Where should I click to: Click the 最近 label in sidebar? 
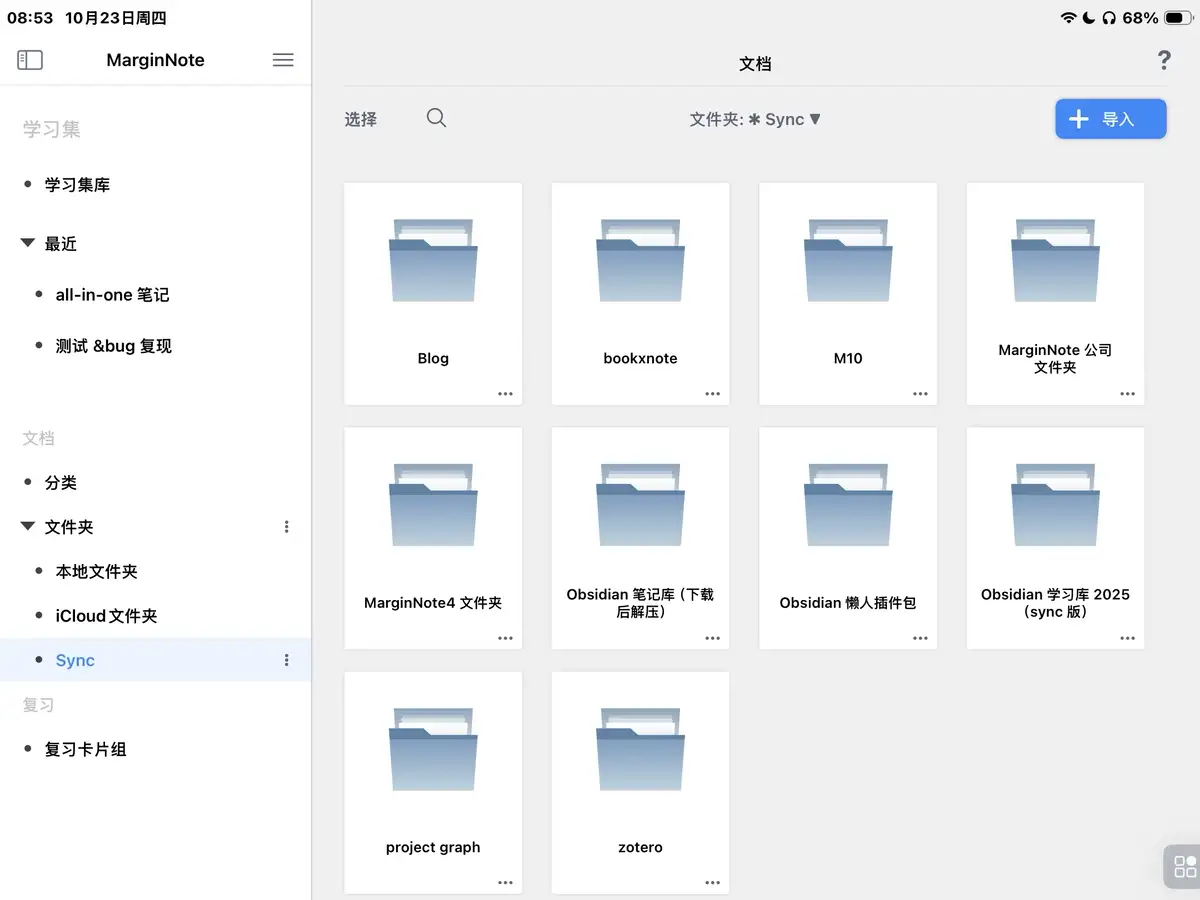pyautogui.click(x=61, y=243)
